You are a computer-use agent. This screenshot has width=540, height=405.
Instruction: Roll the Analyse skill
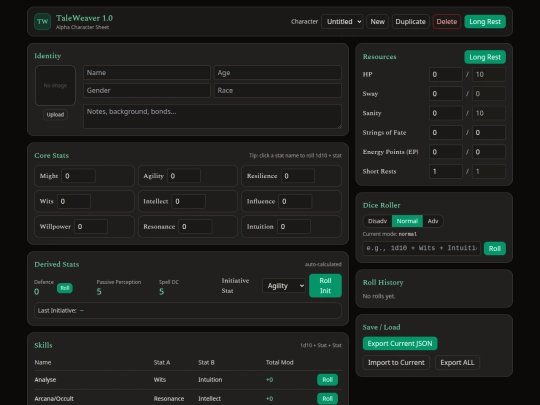tap(327, 380)
